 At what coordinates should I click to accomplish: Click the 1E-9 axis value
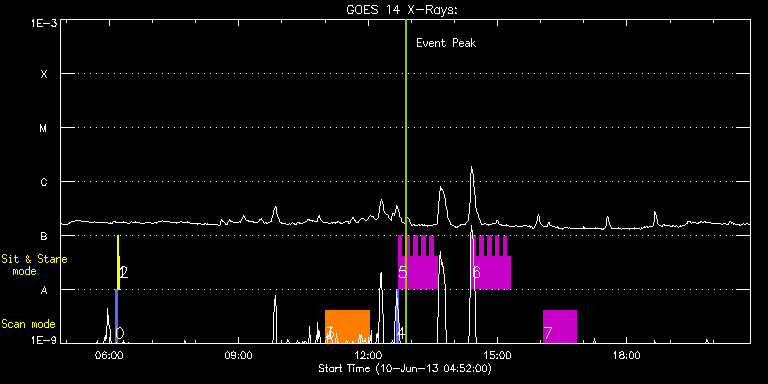[x=44, y=340]
